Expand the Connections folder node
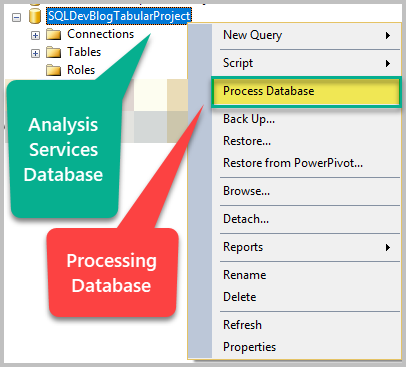 tap(35, 35)
